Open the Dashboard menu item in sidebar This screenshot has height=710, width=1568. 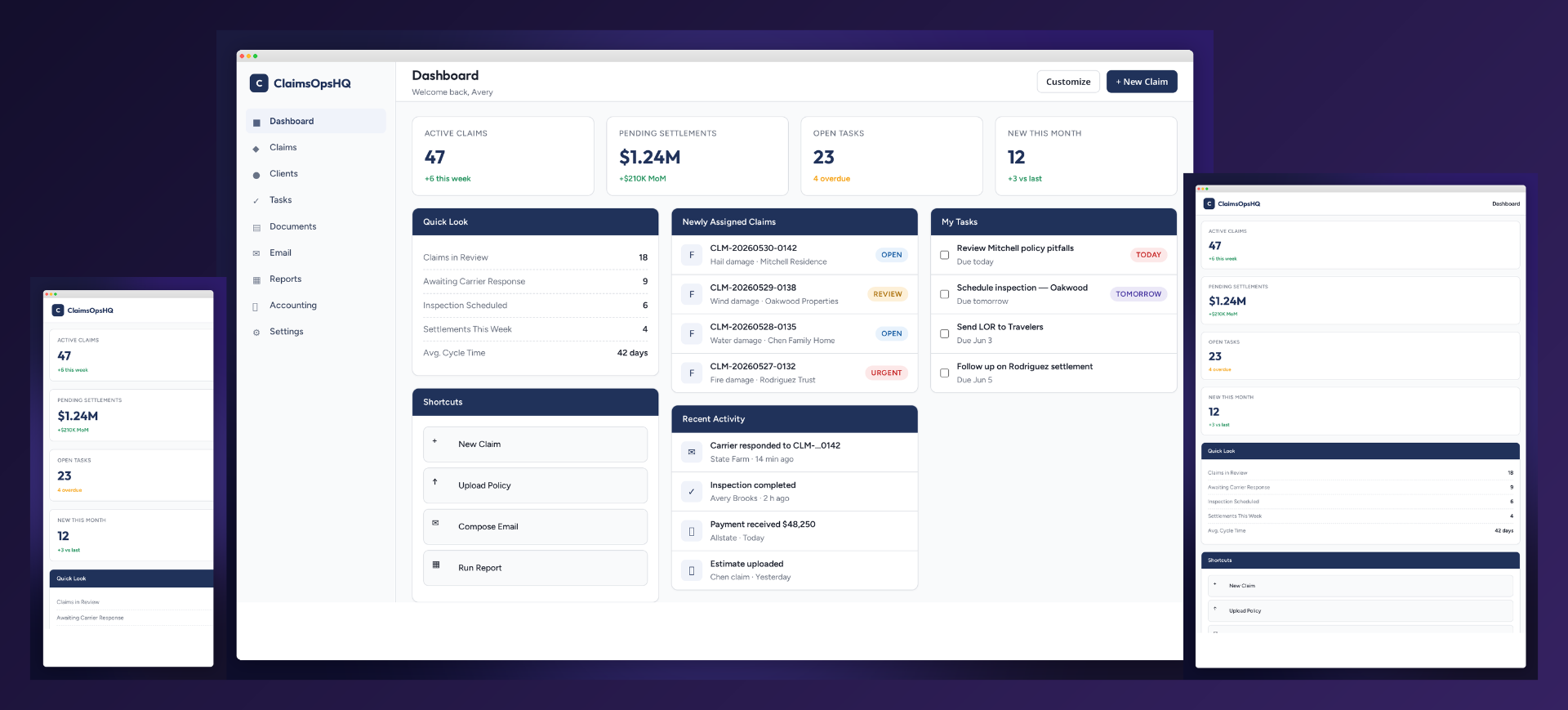[x=316, y=121]
